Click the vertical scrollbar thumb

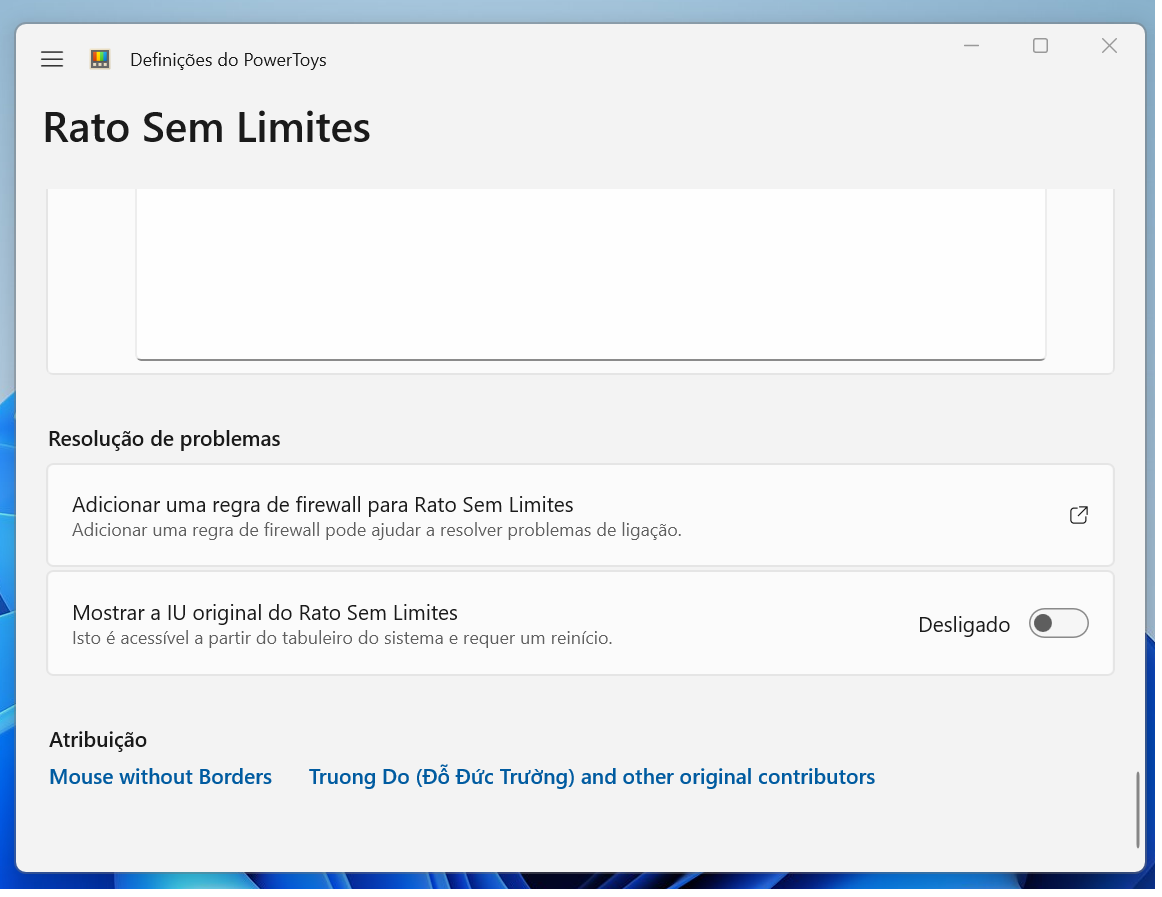[1138, 810]
